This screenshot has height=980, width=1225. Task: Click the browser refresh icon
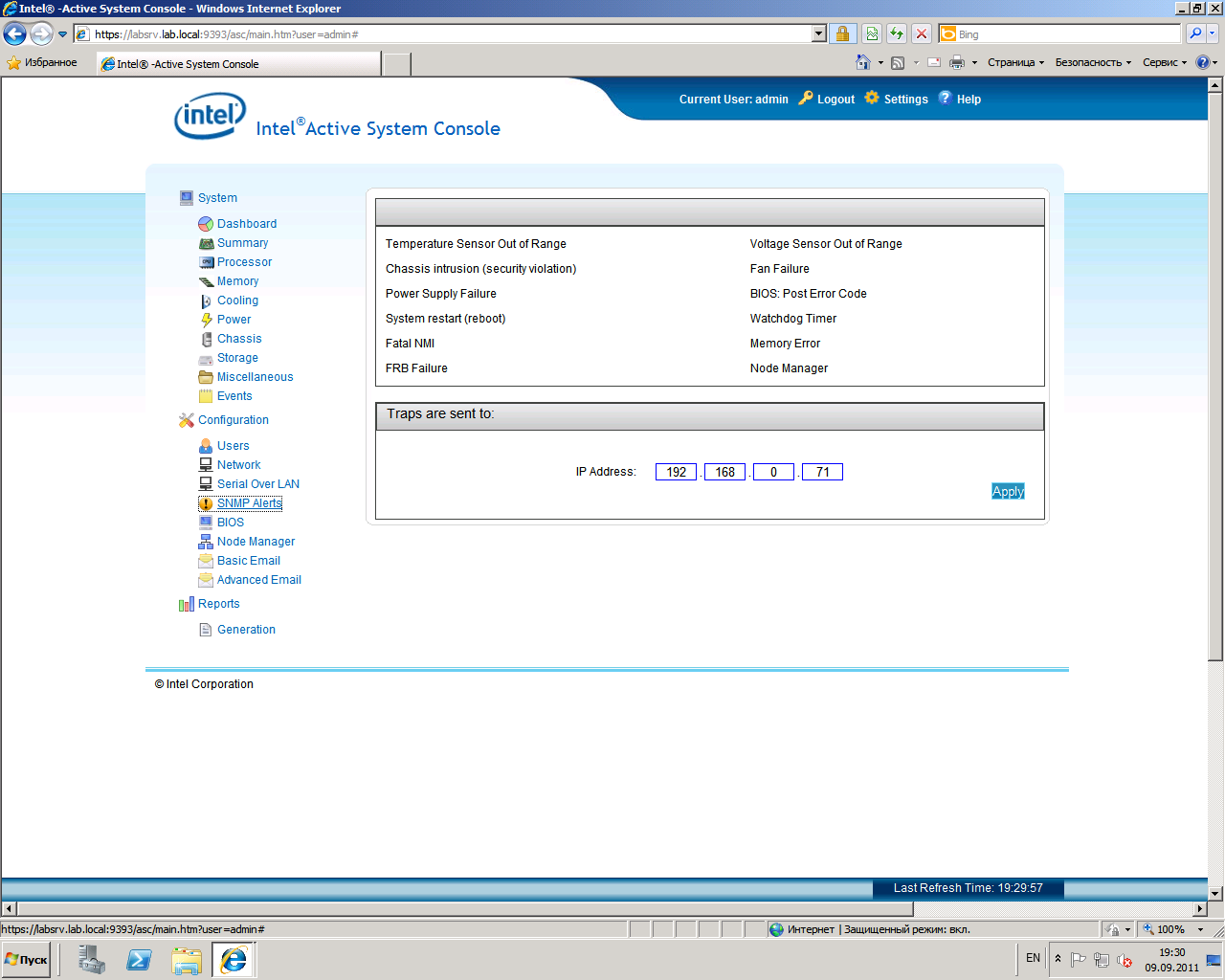pyautogui.click(x=897, y=34)
